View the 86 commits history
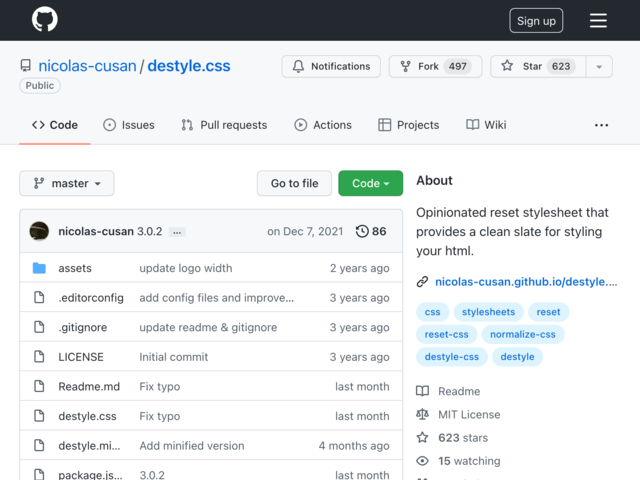Image resolution: width=640 pixels, height=480 pixels. pos(371,231)
